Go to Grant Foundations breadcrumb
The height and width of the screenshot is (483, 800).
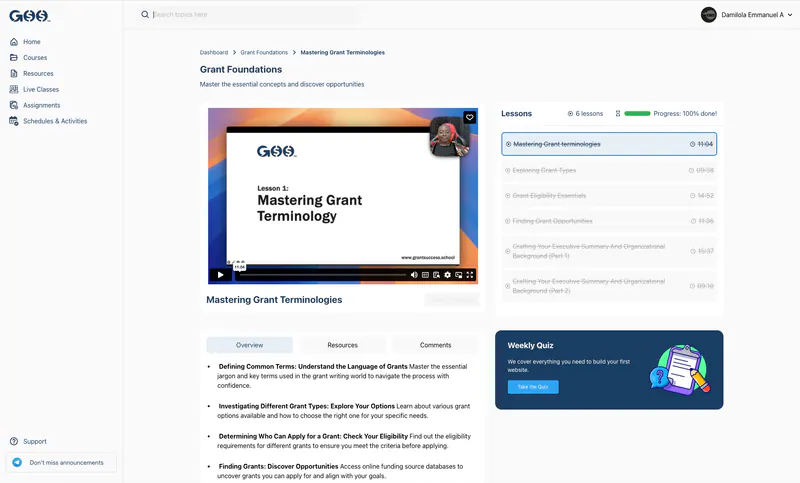pyautogui.click(x=264, y=53)
